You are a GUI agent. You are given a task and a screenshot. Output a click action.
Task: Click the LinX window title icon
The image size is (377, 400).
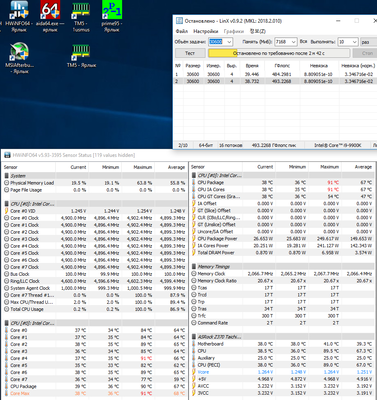[x=179, y=21]
